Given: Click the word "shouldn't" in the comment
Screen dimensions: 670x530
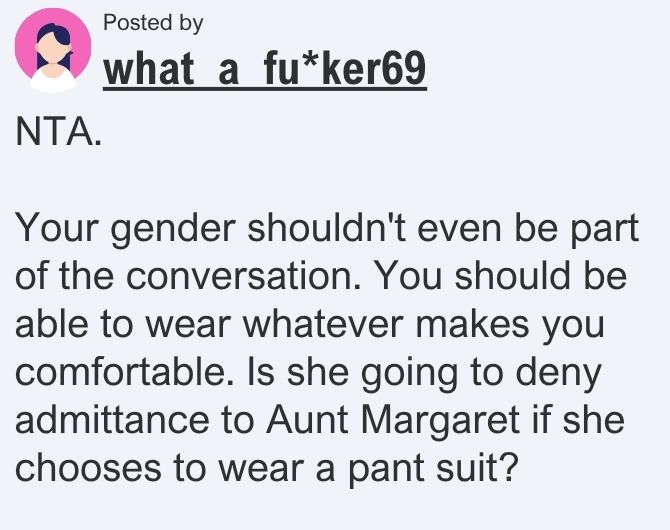Looking at the screenshot, I should click(327, 227).
